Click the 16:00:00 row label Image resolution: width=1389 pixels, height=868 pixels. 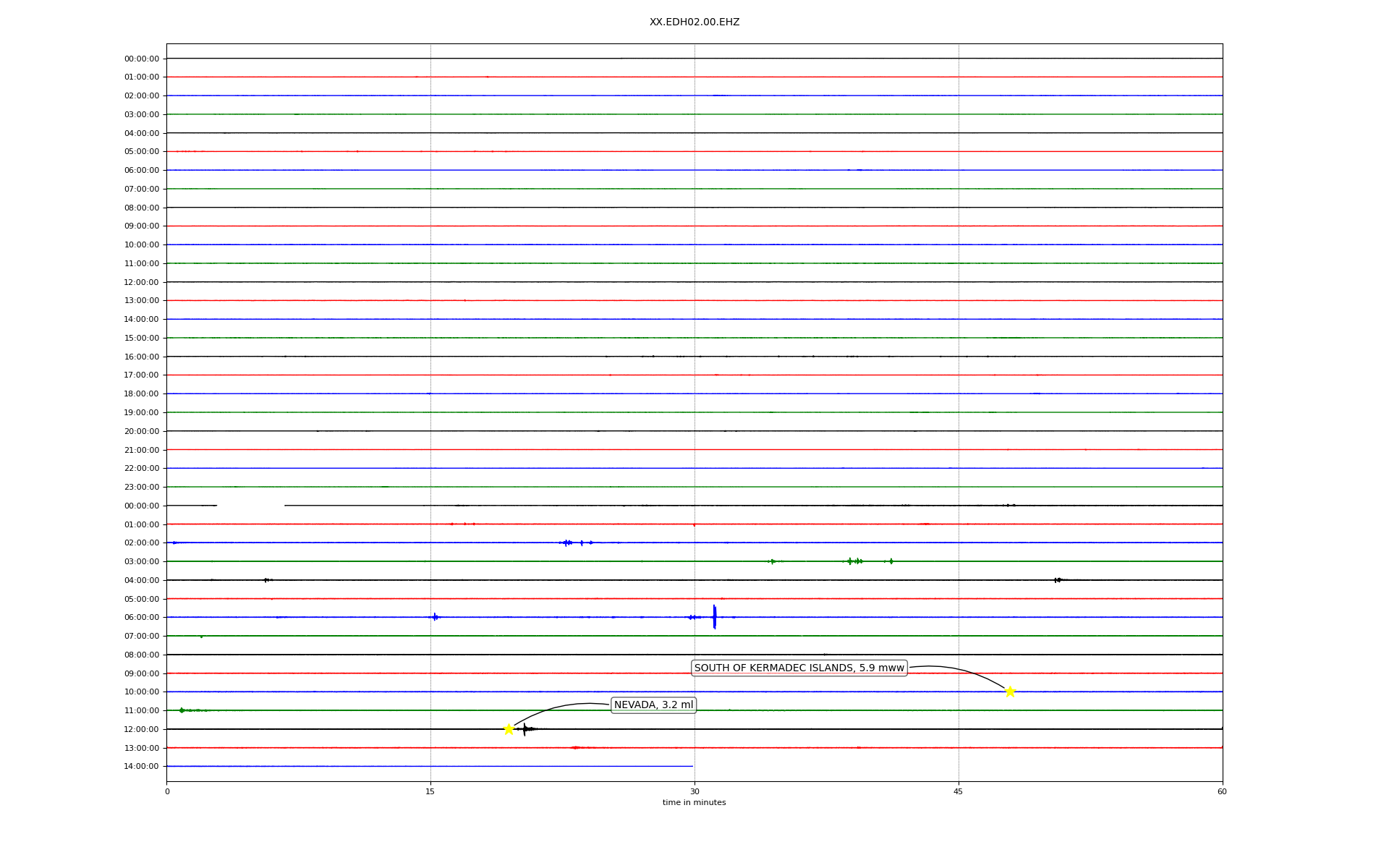[x=142, y=357]
